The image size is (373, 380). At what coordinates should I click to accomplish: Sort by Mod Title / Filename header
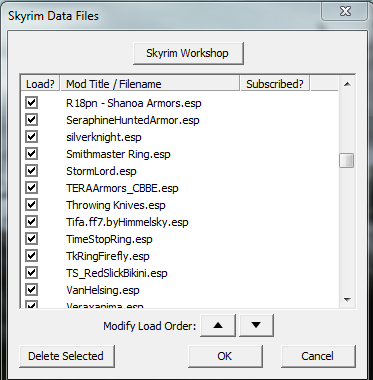point(150,84)
